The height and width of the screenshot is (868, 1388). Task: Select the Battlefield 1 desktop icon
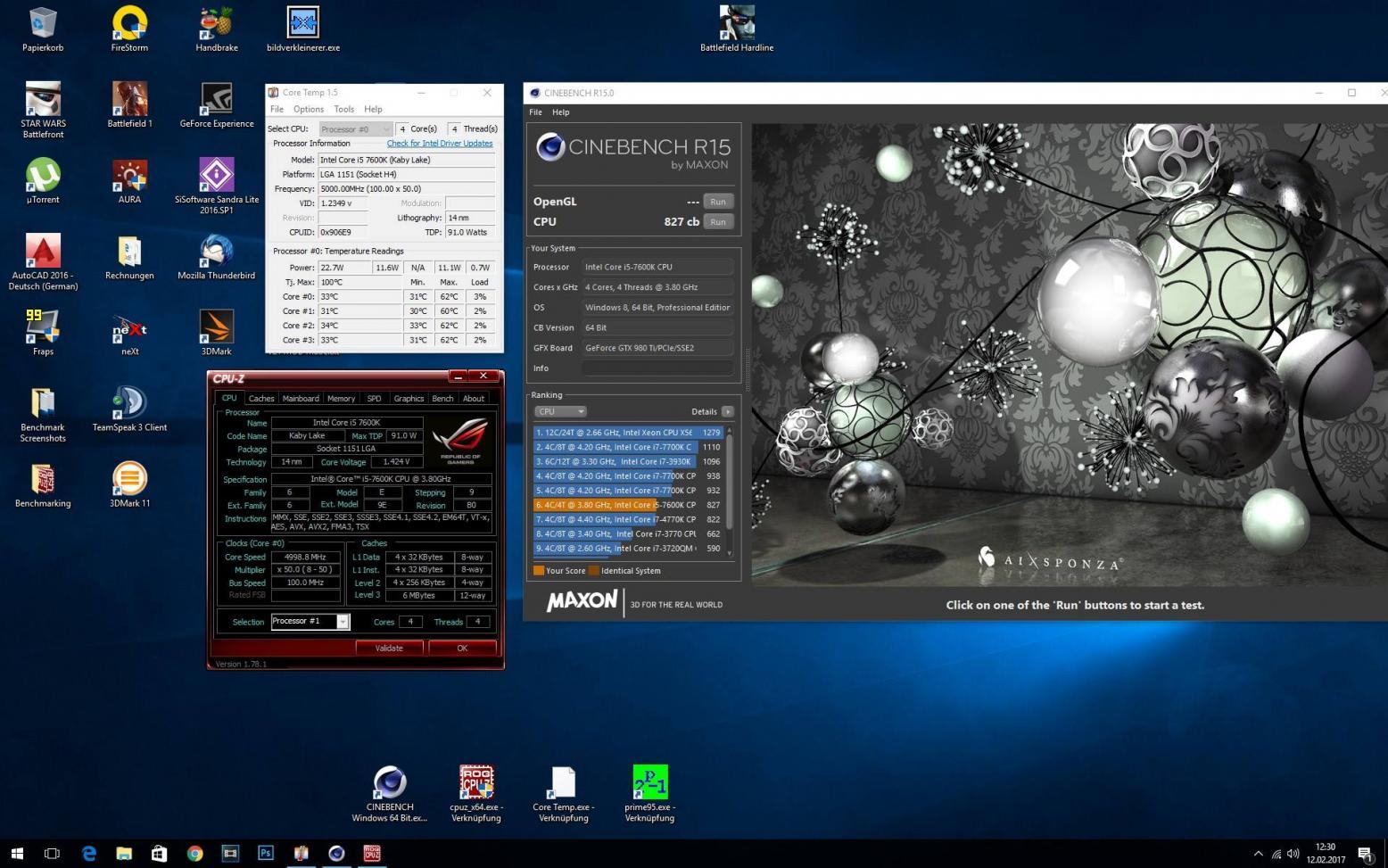pyautogui.click(x=129, y=104)
